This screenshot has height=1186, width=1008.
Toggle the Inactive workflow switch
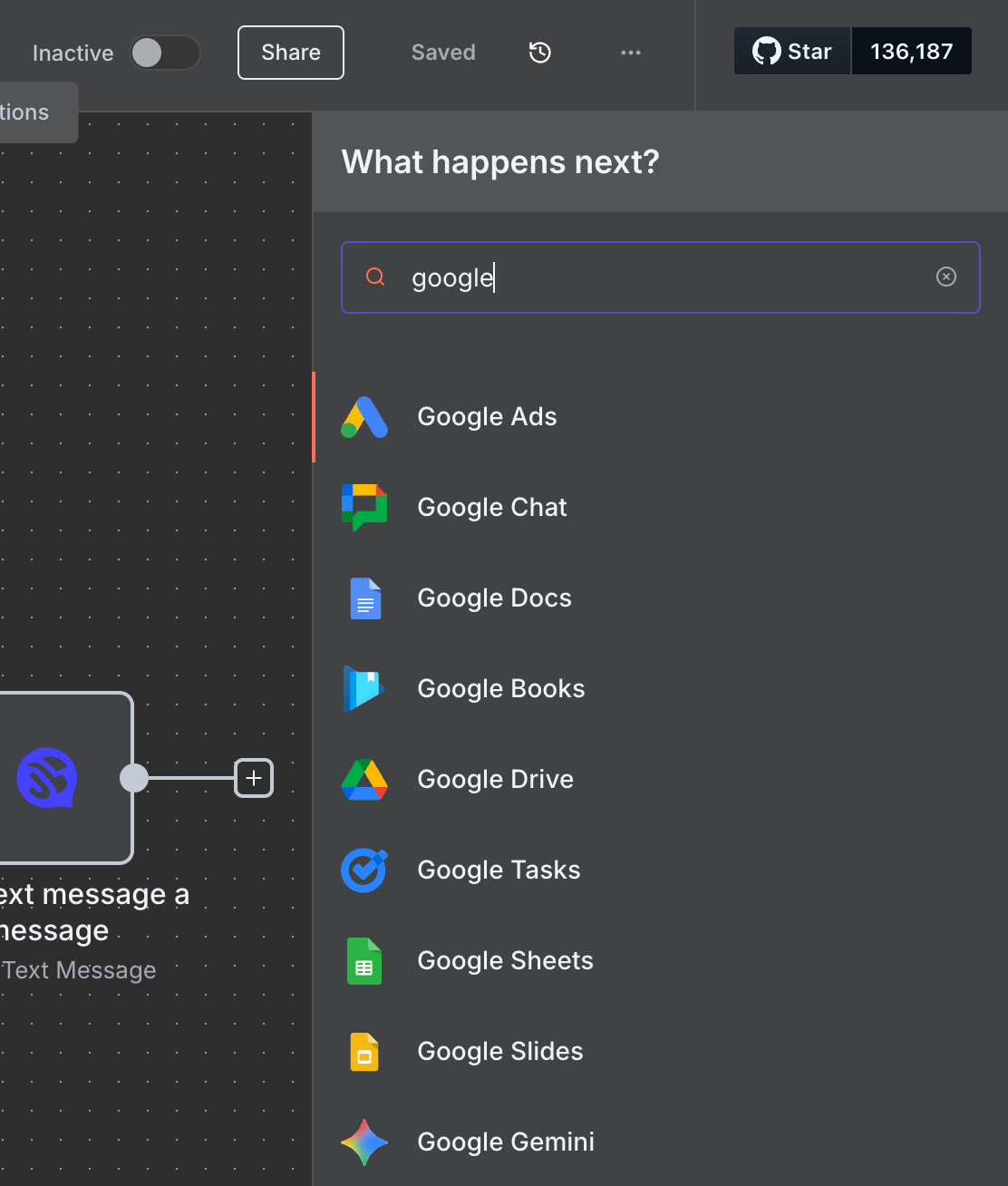pyautogui.click(x=164, y=53)
